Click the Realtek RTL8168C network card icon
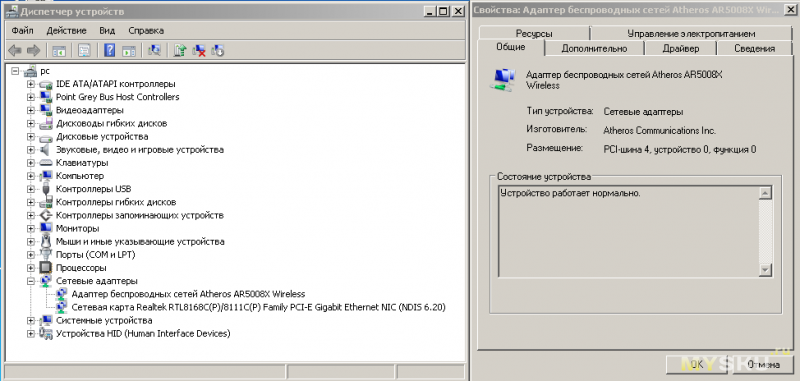The width and height of the screenshot is (800, 381). point(62,307)
